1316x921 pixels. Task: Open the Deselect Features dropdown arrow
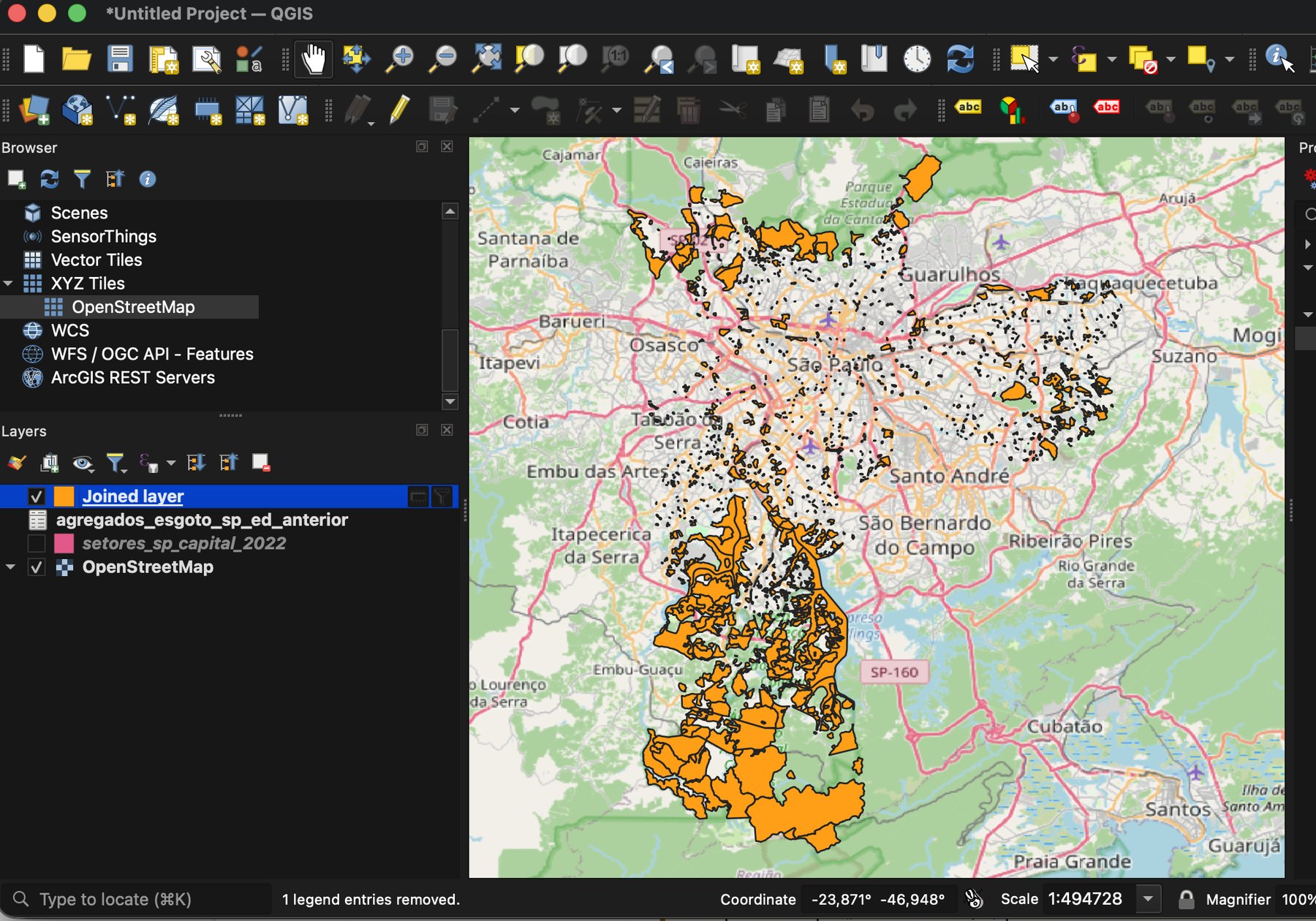pos(1171,59)
